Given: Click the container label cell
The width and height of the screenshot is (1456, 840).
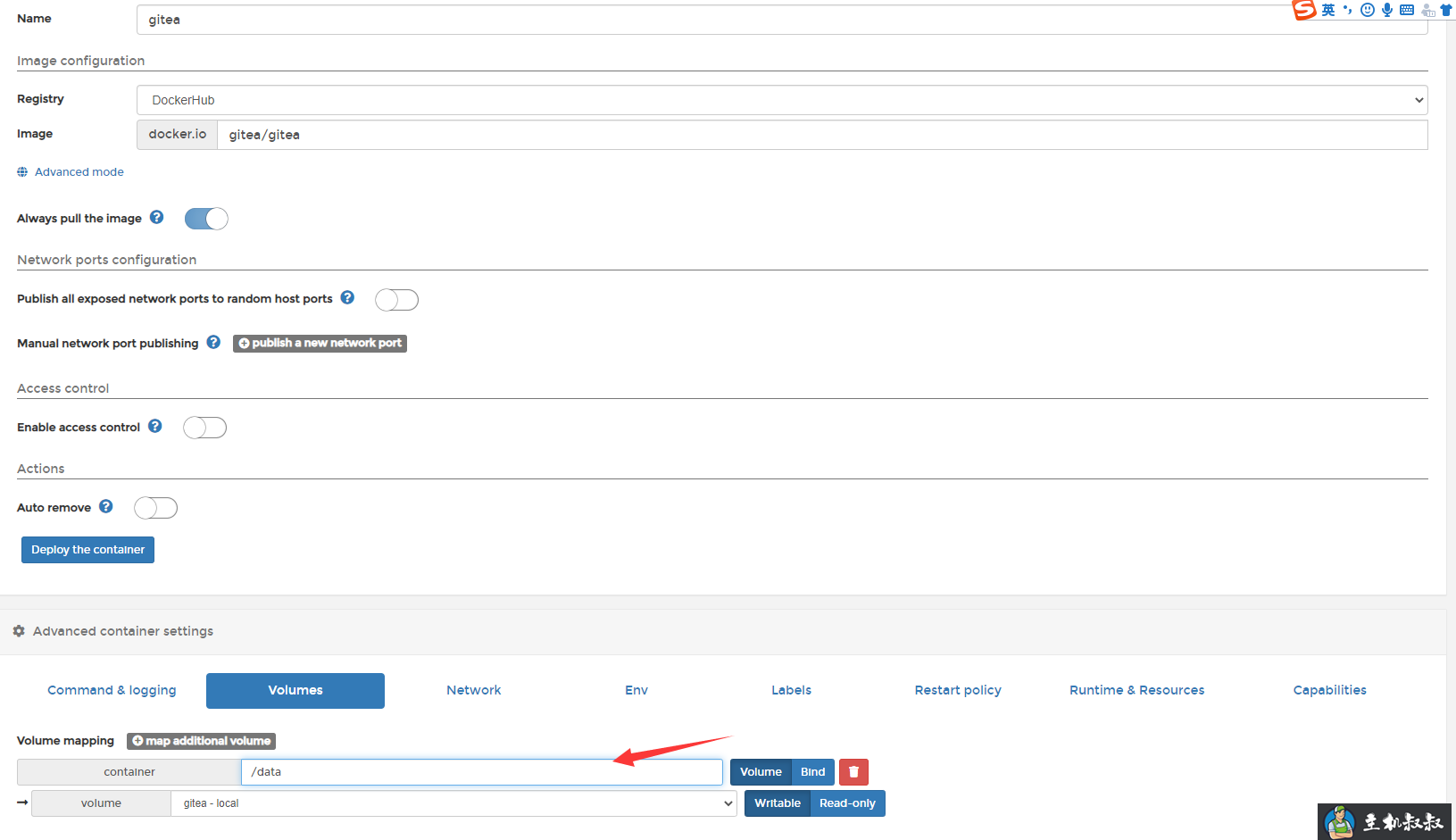Looking at the screenshot, I should click(x=129, y=772).
